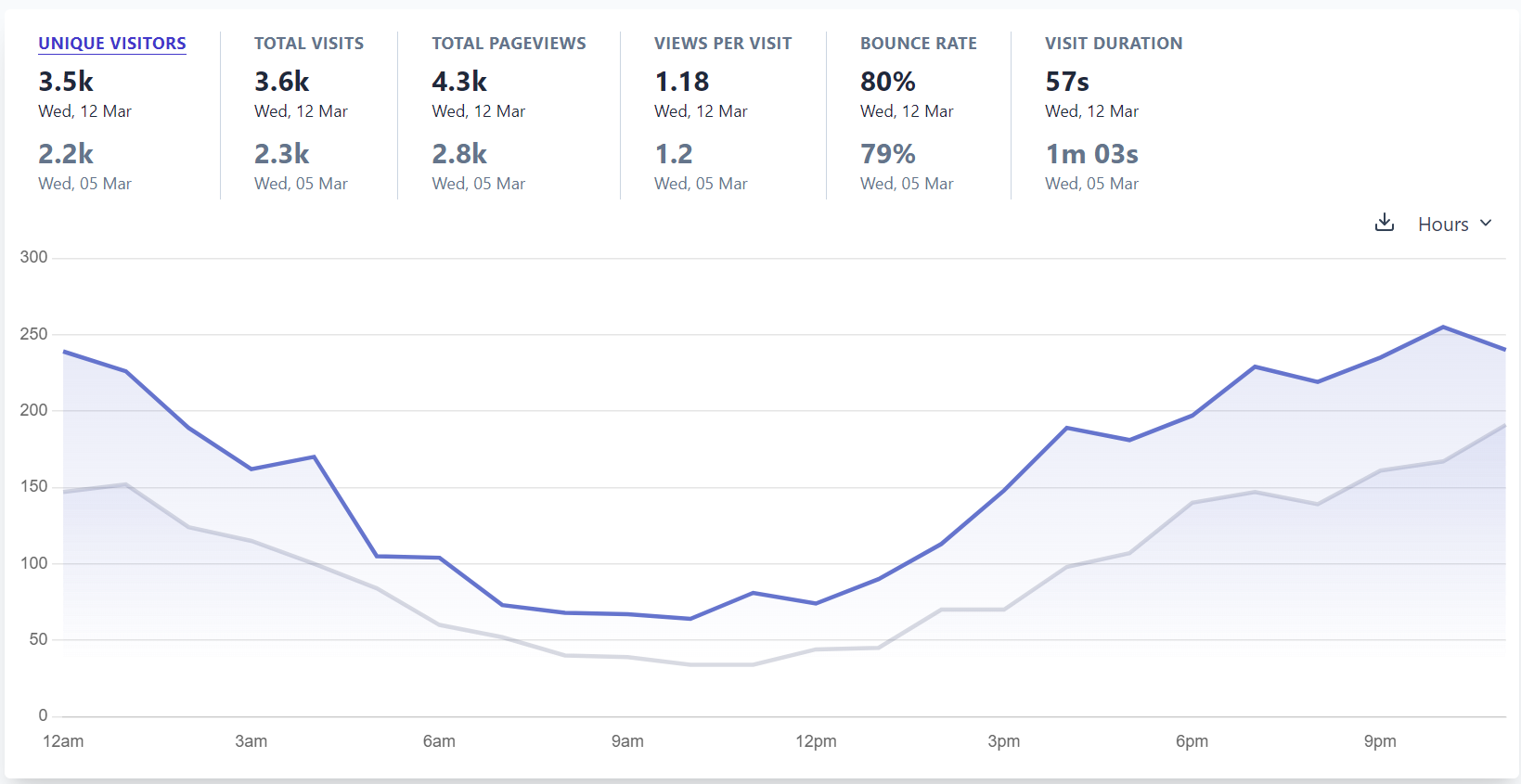Click the 2.8k pageviews comparison value
This screenshot has height=784, width=1521.
459,154
